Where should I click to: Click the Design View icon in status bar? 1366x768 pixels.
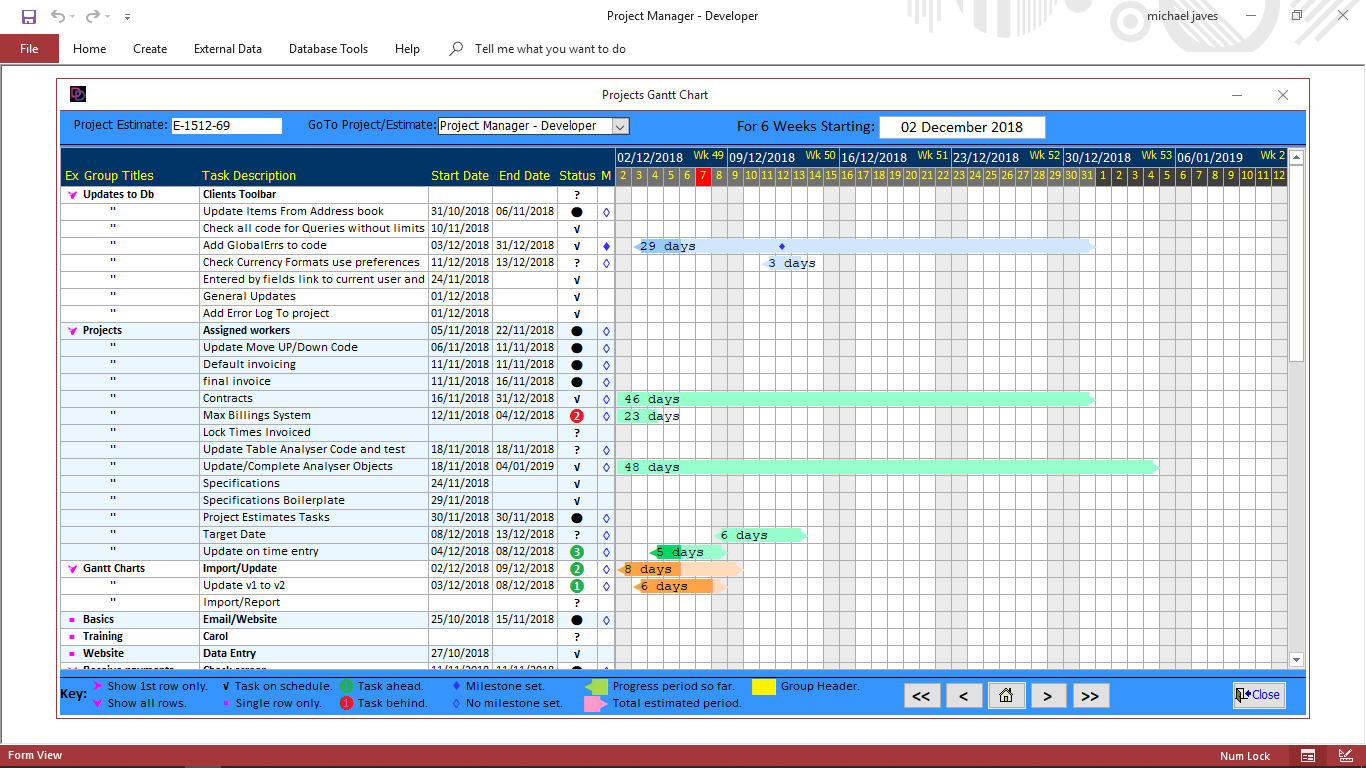pos(1343,756)
